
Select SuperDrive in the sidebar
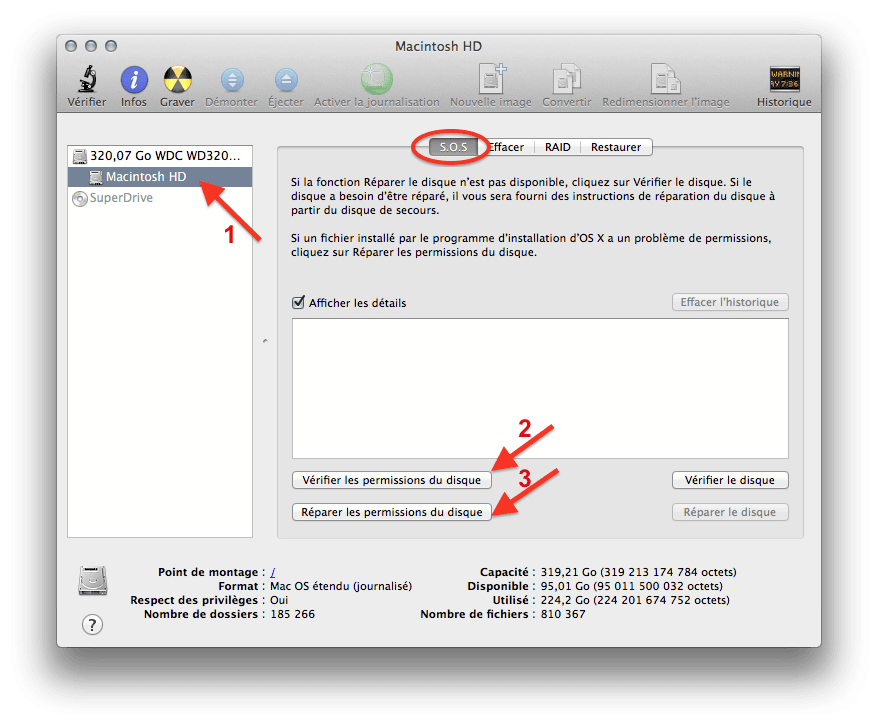pyautogui.click(x=160, y=198)
